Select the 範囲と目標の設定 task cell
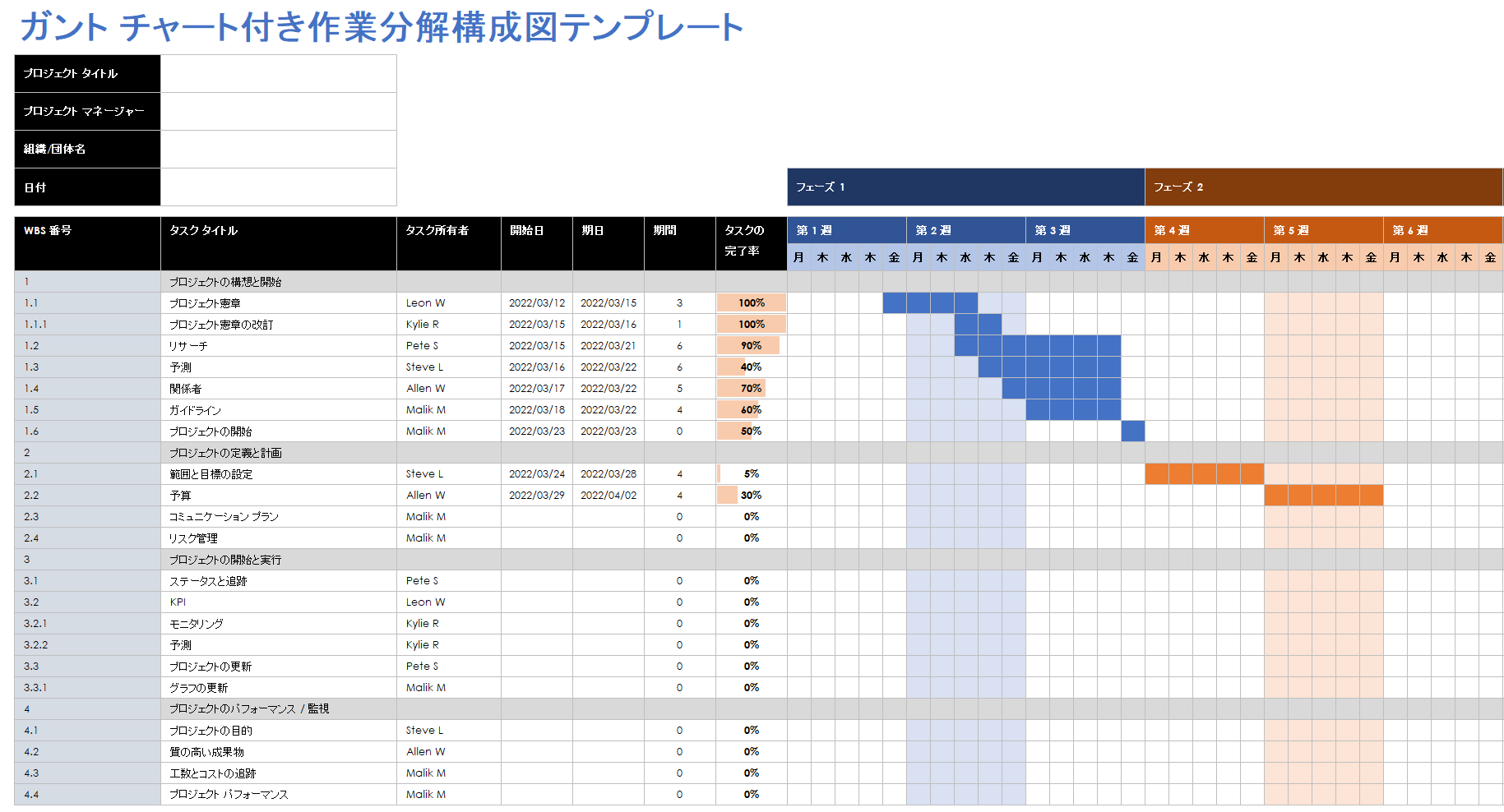1504x812 pixels. click(x=279, y=474)
